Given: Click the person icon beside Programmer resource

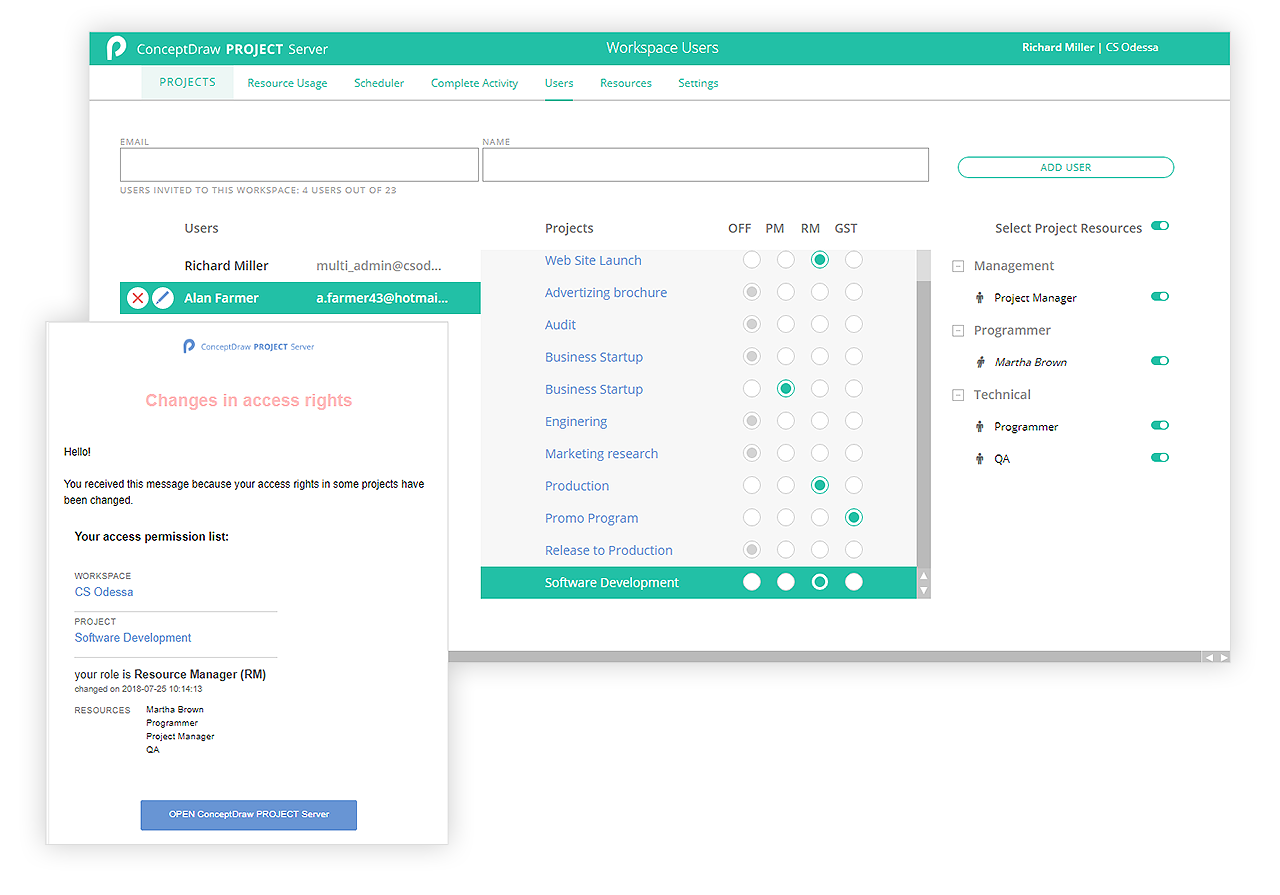Looking at the screenshot, I should (x=980, y=427).
